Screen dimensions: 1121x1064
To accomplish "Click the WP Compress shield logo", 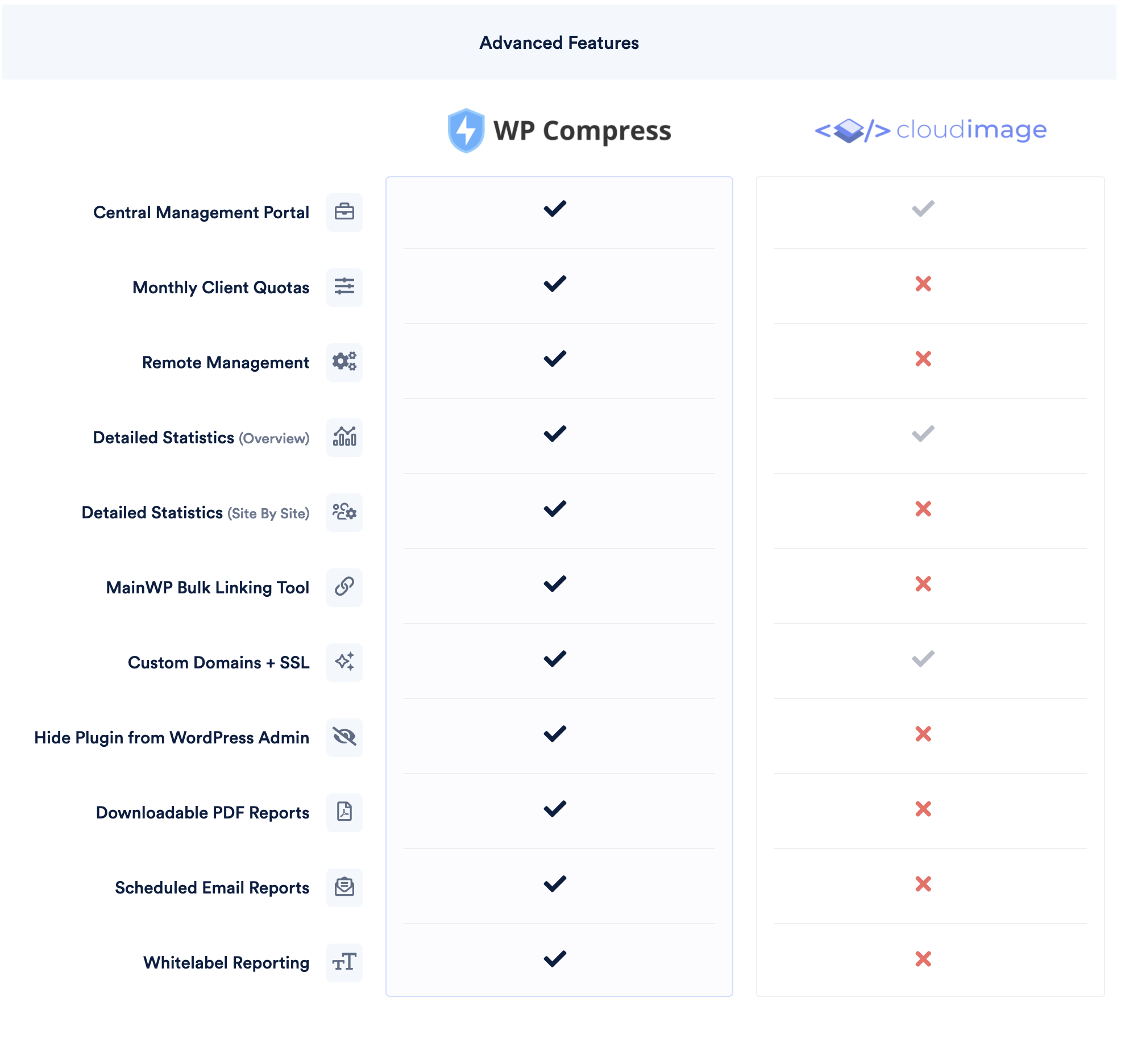I will 466,131.
